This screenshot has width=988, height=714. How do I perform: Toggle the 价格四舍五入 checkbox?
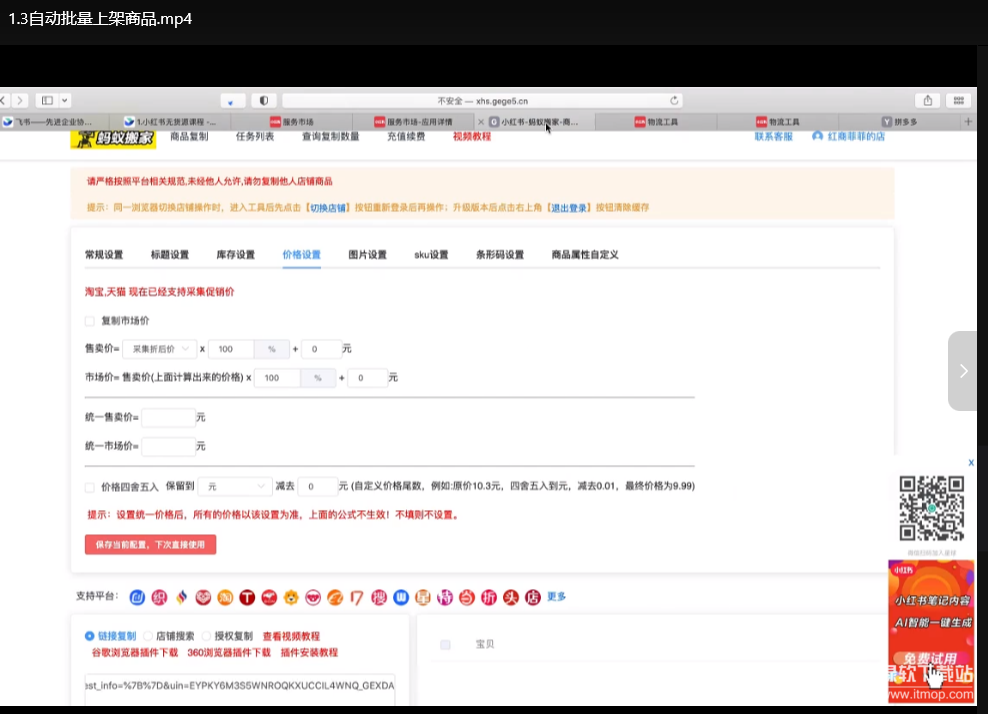[90, 487]
